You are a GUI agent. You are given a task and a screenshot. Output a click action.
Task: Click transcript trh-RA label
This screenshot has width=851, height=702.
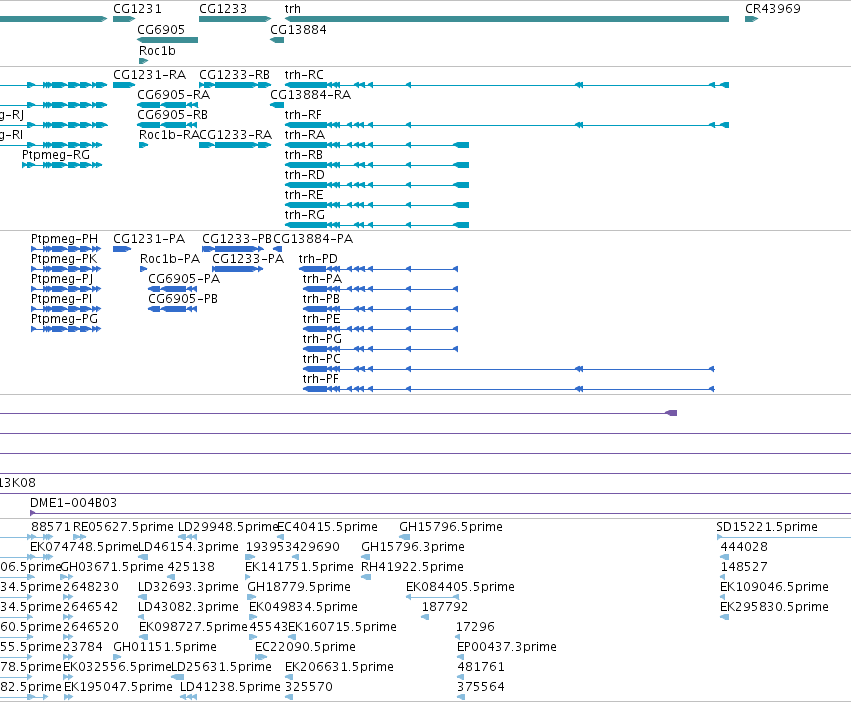coord(304,135)
